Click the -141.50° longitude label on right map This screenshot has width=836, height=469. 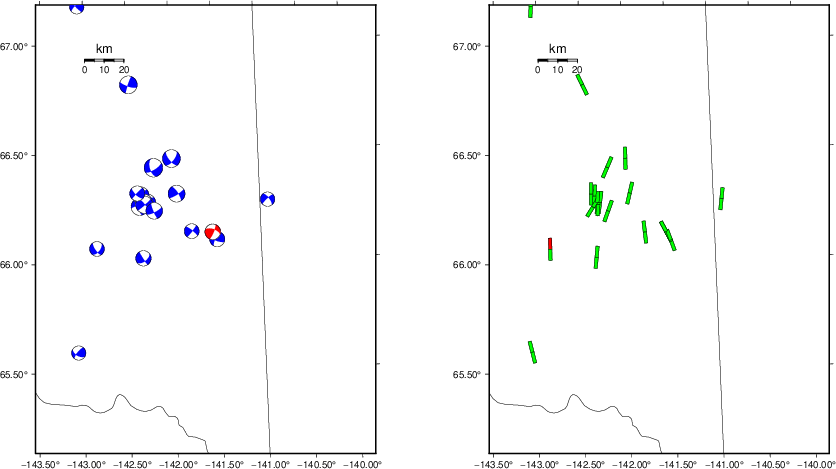tap(678, 464)
